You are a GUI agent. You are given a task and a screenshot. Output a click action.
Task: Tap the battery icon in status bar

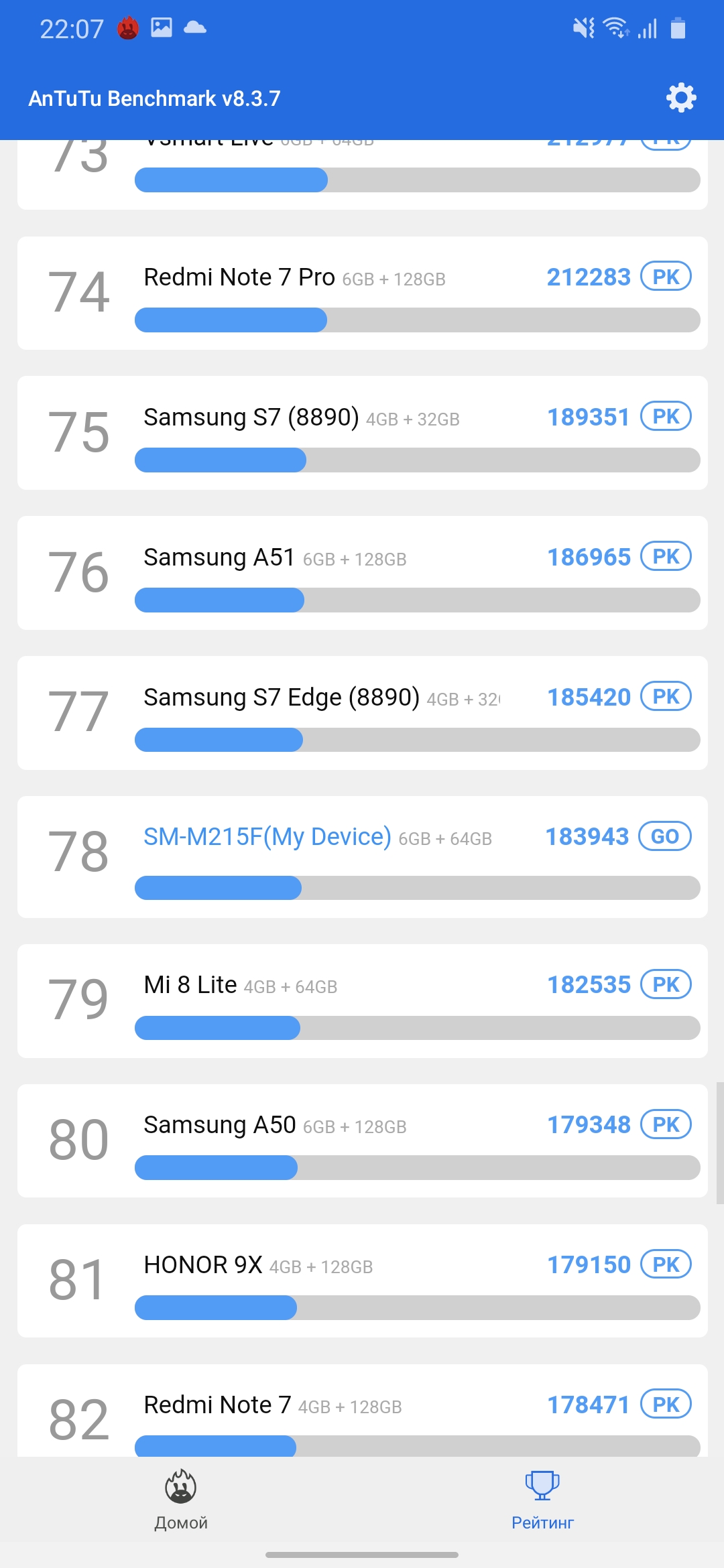point(678,28)
